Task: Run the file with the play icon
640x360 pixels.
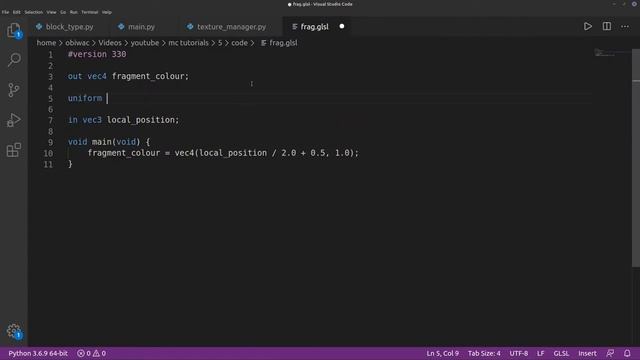Action: (x=587, y=27)
